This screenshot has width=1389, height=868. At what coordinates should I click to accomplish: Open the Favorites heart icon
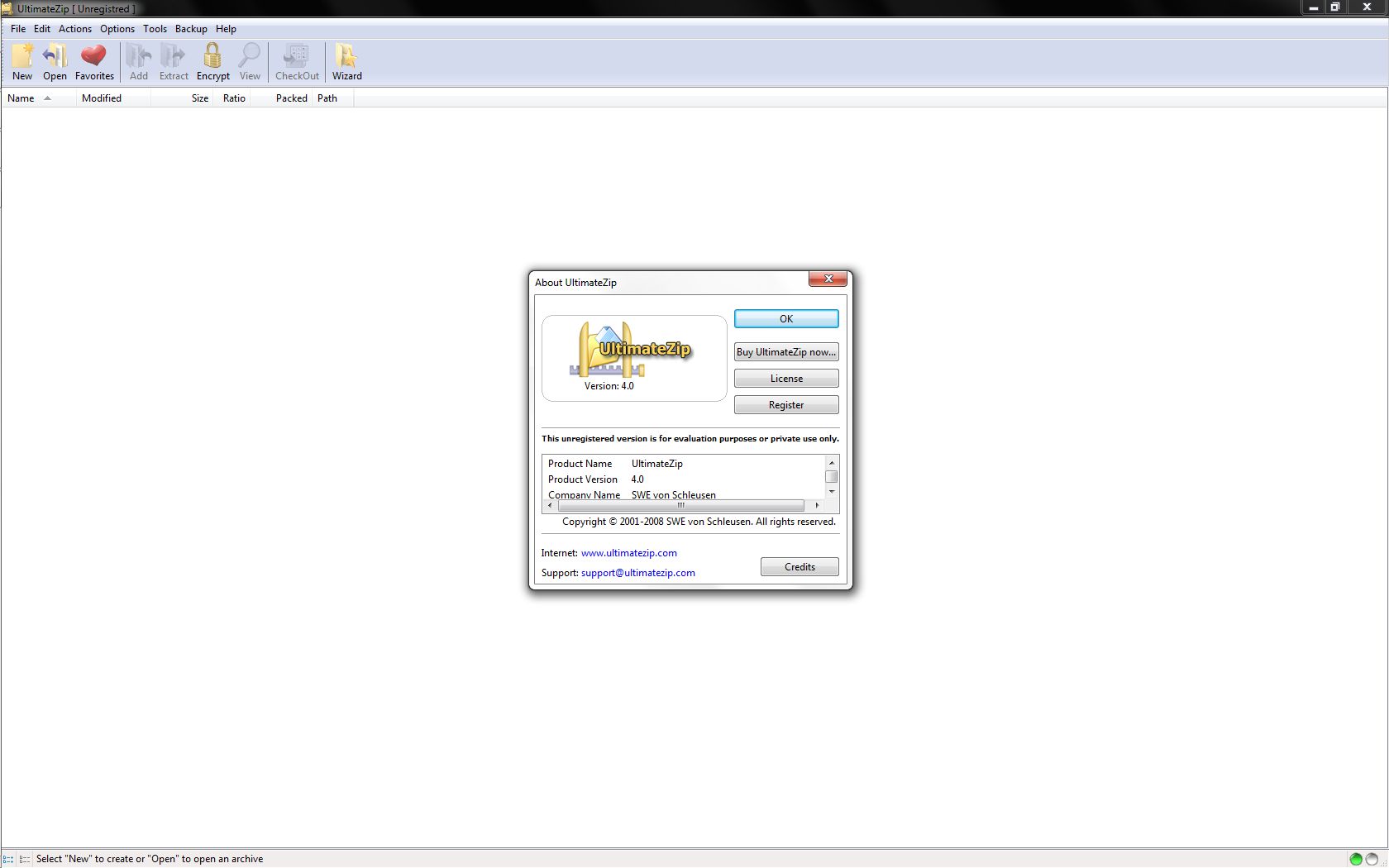(94, 62)
